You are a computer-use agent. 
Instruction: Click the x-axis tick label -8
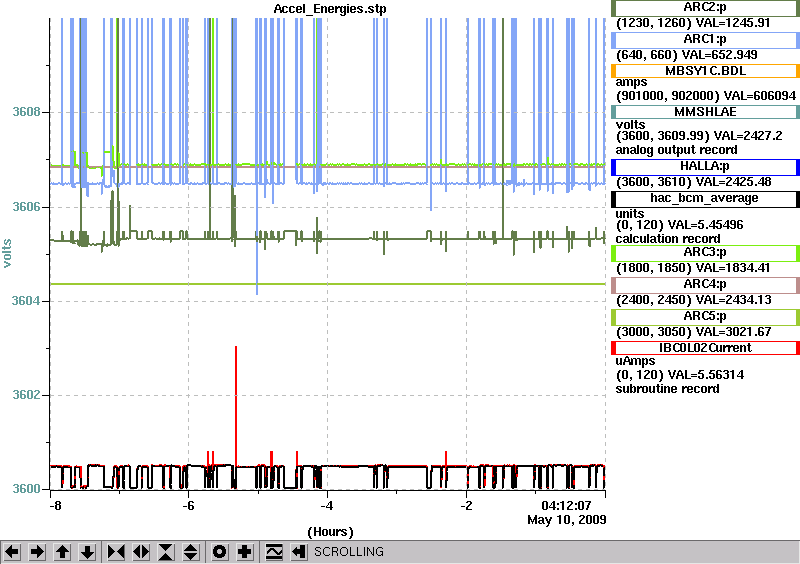coord(55,506)
